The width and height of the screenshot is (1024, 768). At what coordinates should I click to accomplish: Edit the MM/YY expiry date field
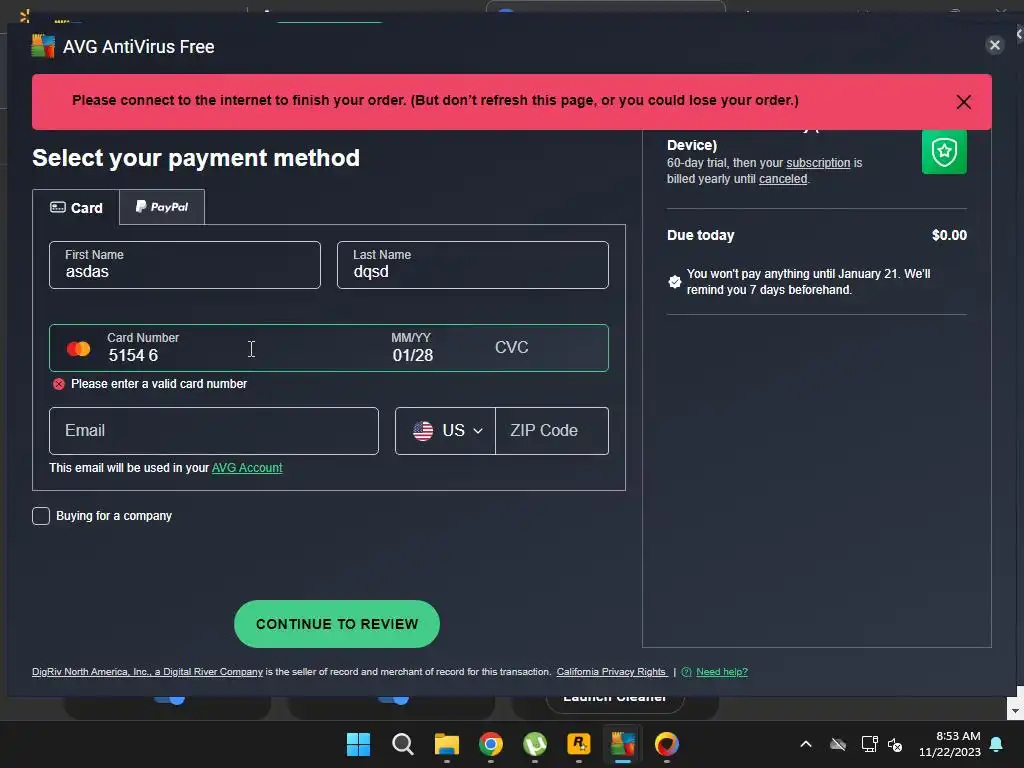413,348
